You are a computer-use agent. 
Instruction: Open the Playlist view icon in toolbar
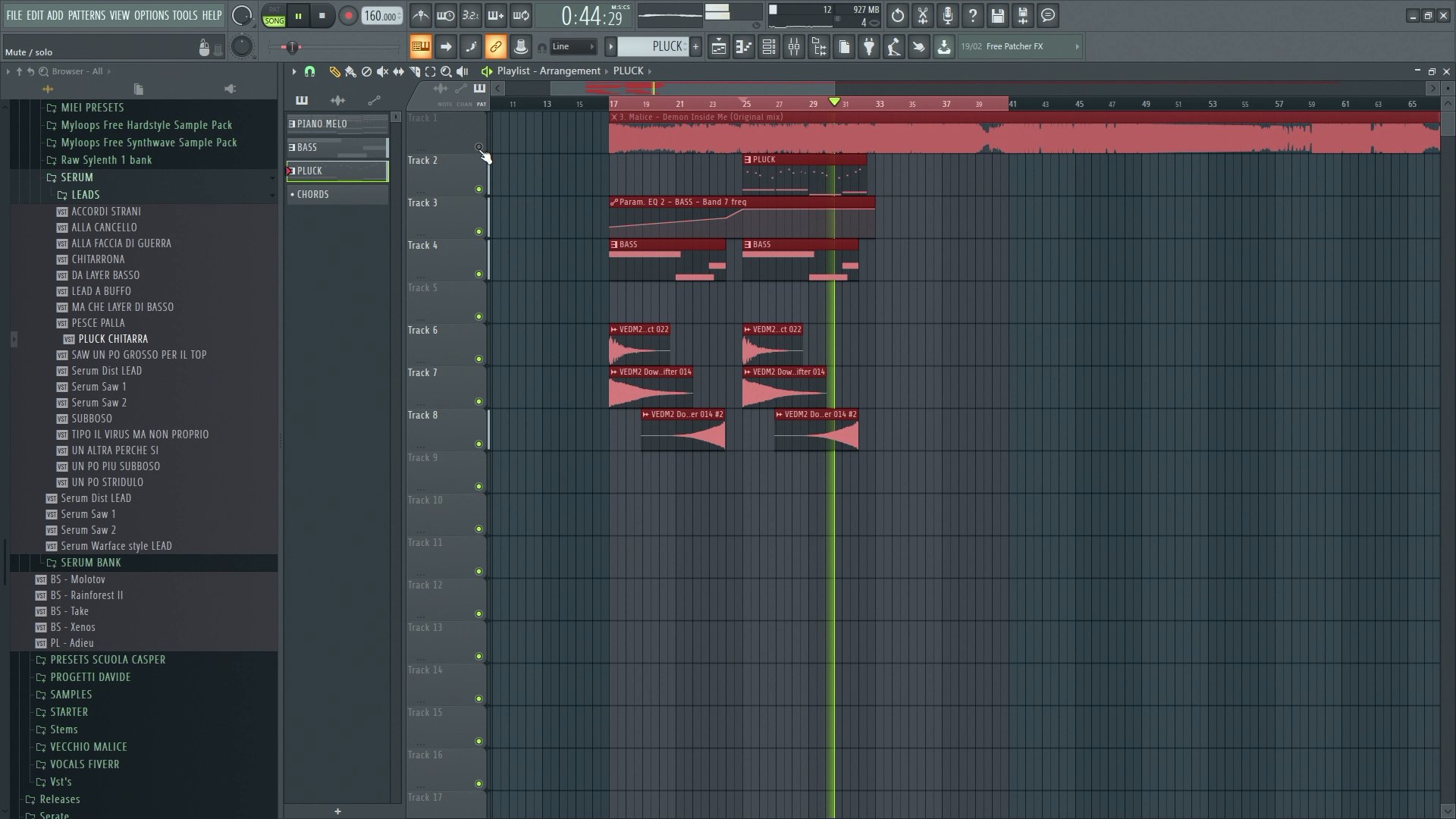(x=718, y=47)
